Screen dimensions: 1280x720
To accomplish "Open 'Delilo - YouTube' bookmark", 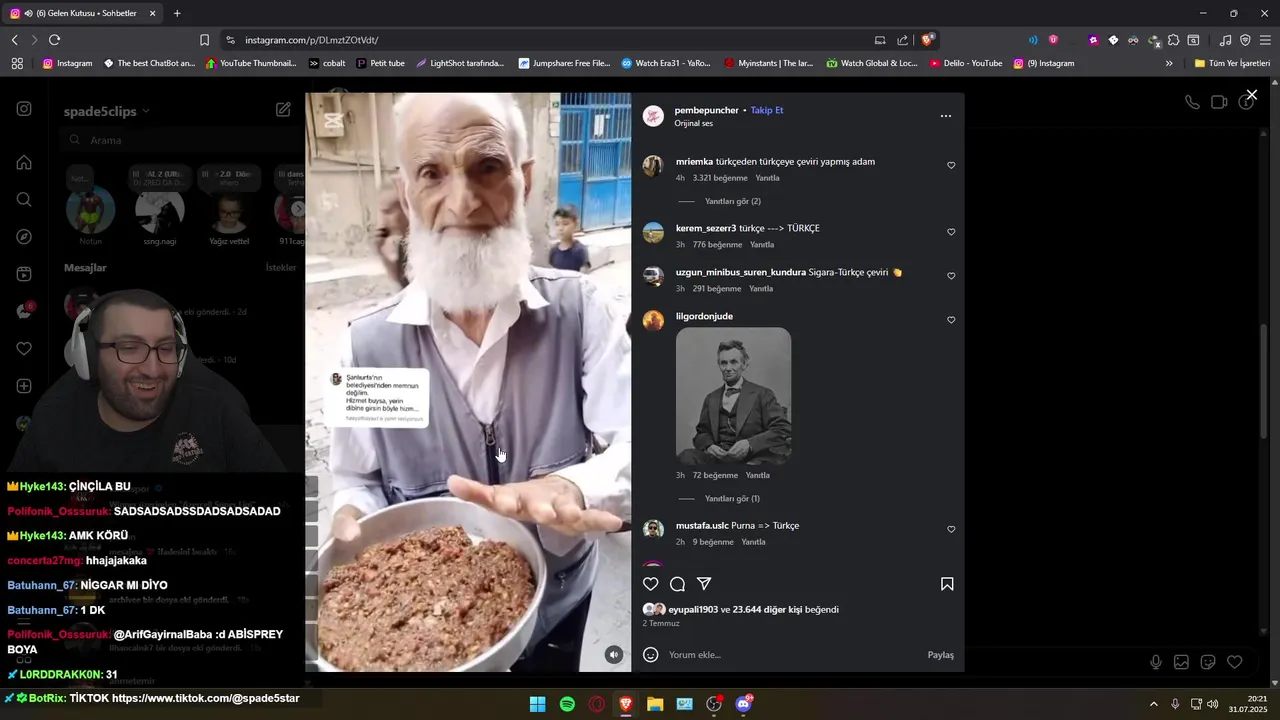I will (x=966, y=63).
